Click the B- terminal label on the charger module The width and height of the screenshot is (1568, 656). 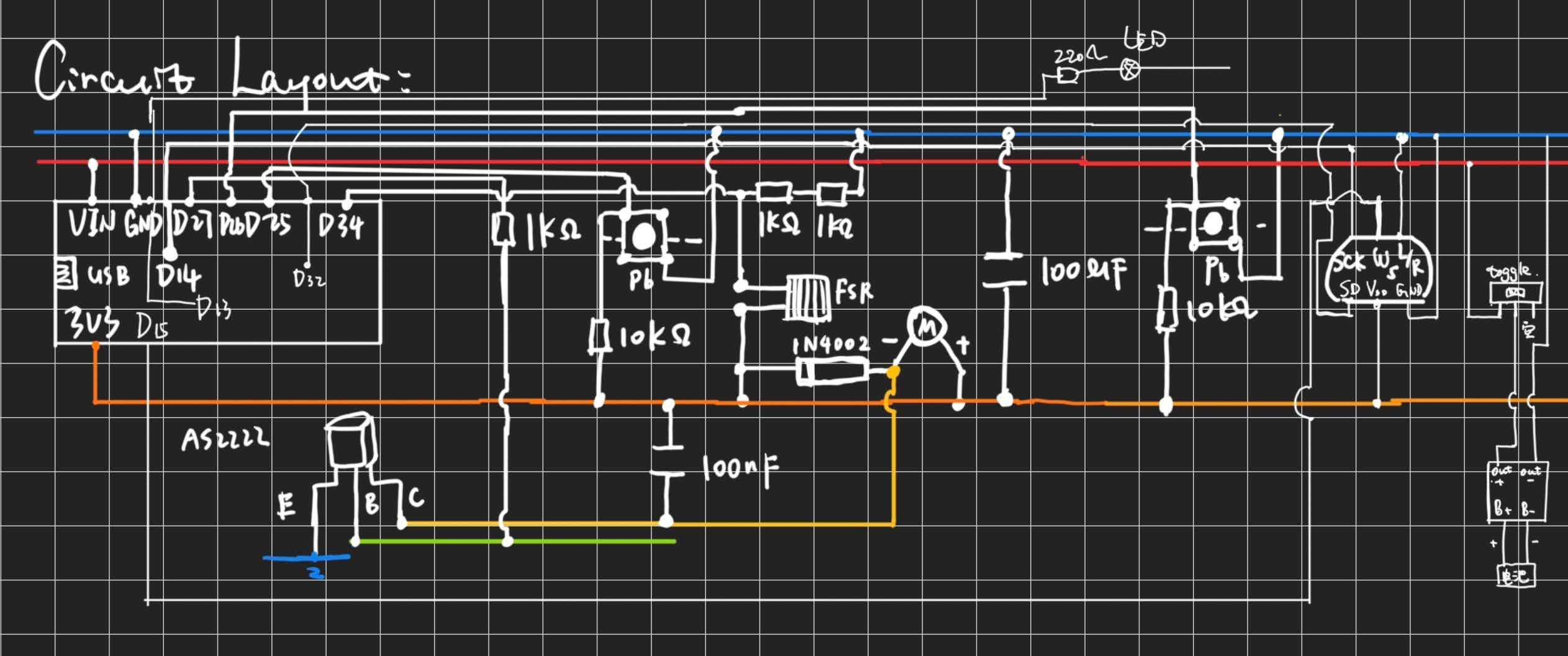[x=1528, y=510]
